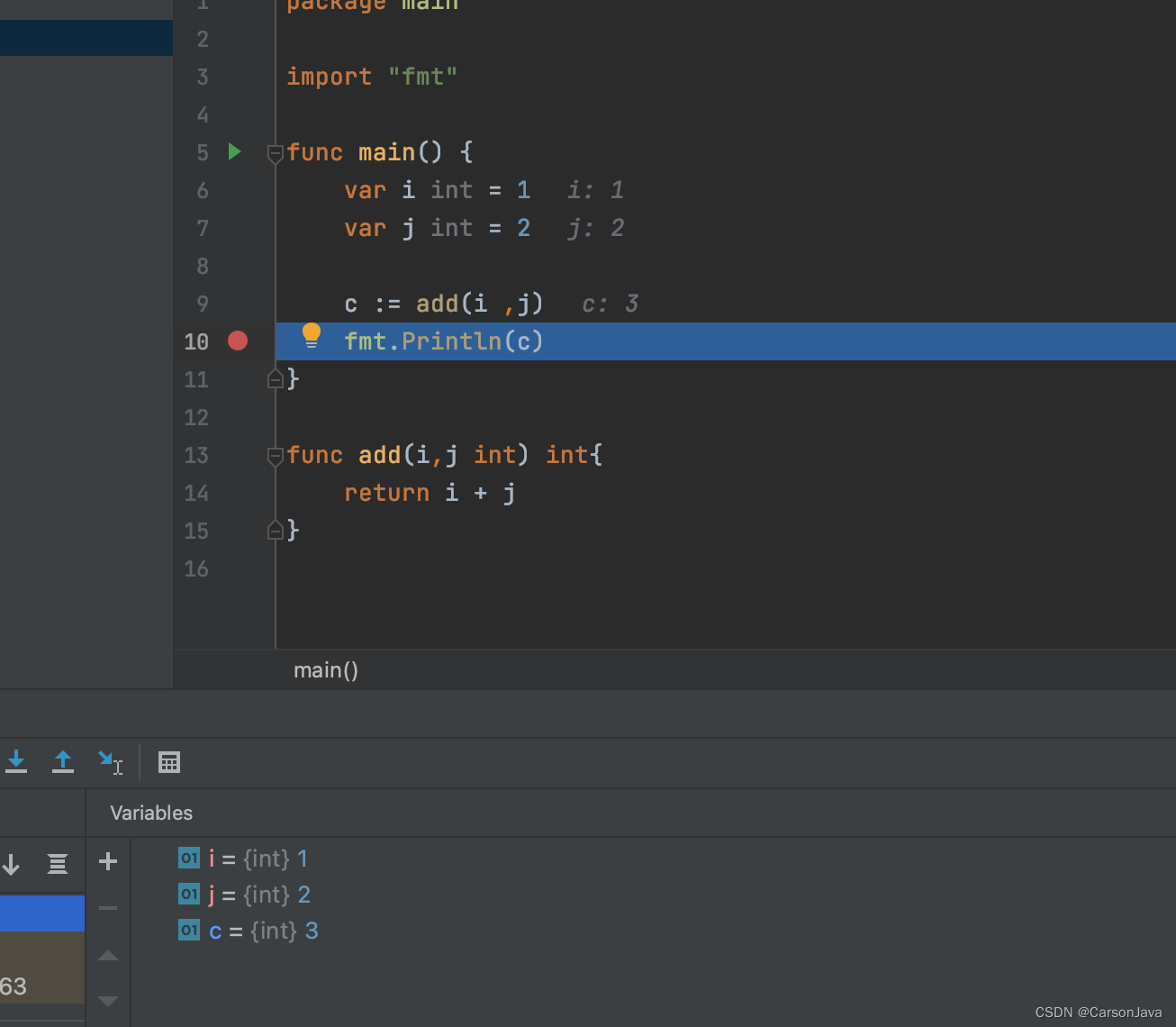The width and height of the screenshot is (1176, 1027).
Task: Open the Variables panel header
Action: tap(151, 813)
